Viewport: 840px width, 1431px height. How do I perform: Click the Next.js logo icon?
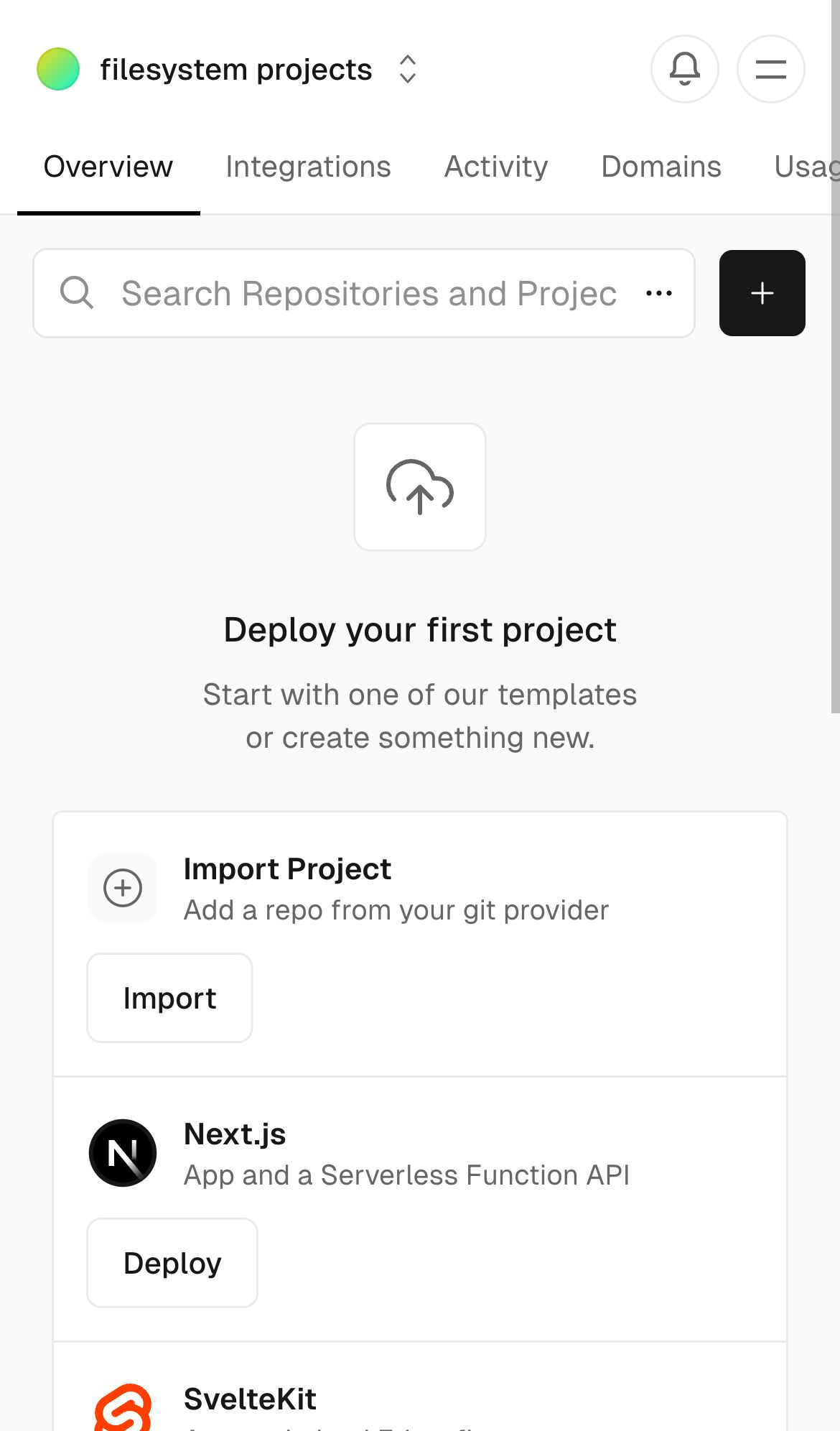click(123, 1153)
